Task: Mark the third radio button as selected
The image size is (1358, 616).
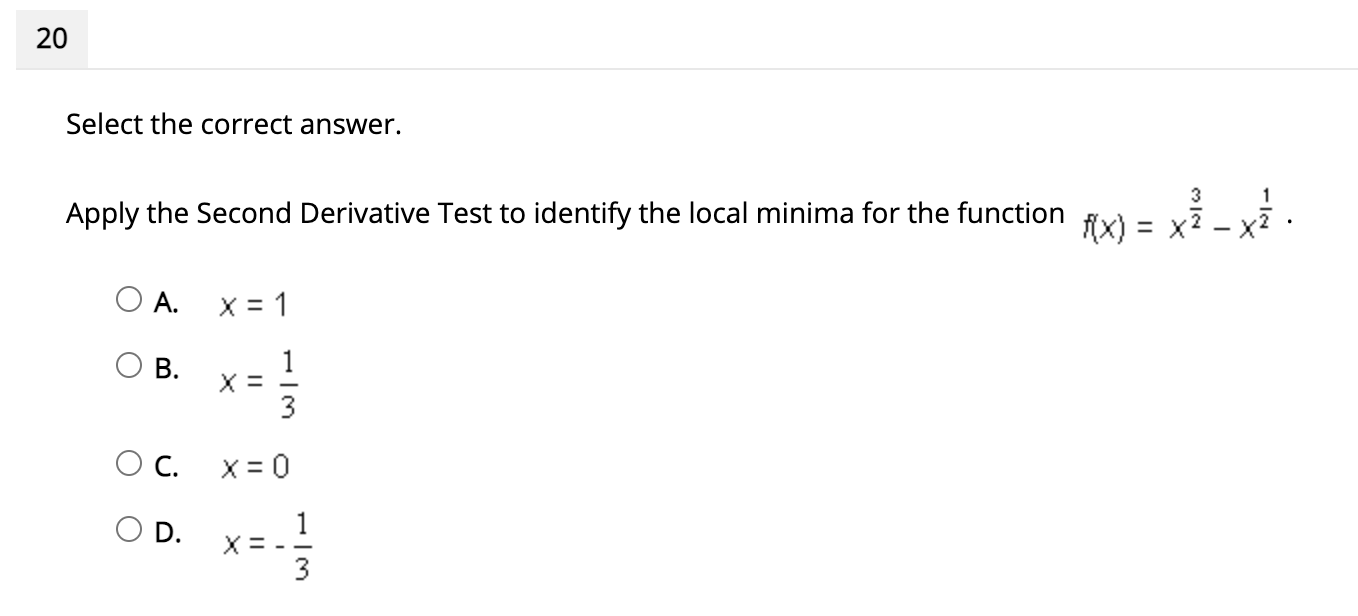Action: 128,461
